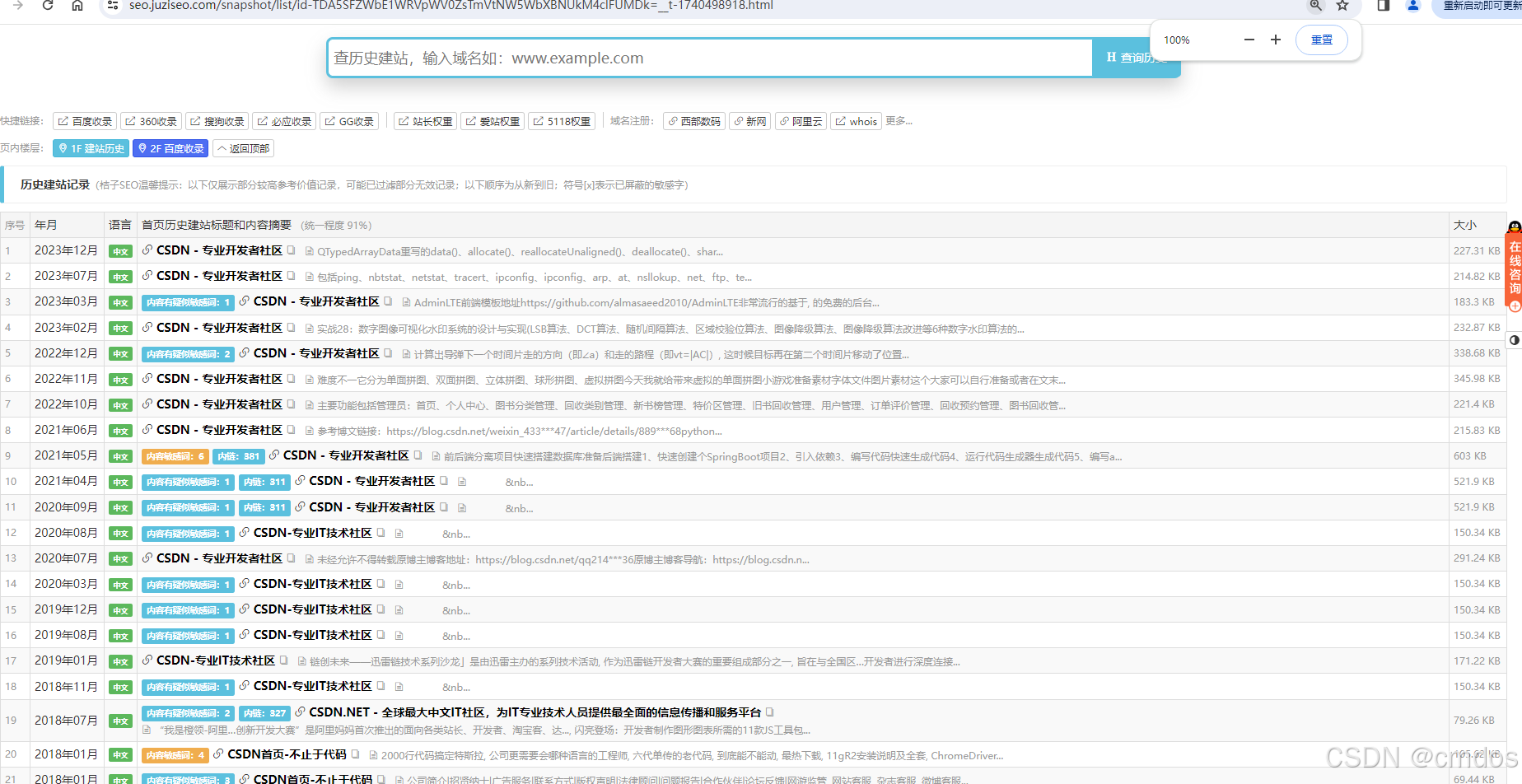Open the 2022年11月 CSDN snapshot title

point(219,379)
